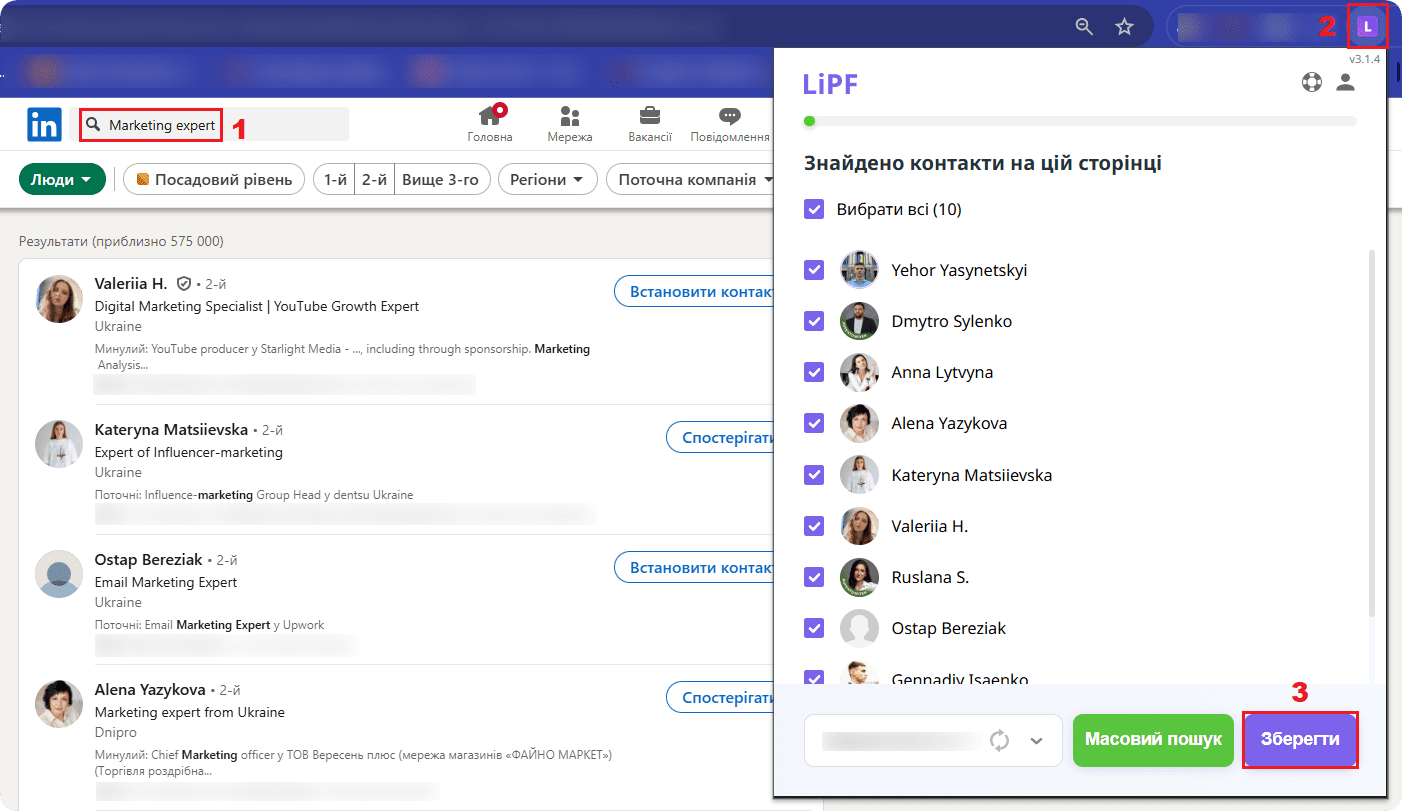Uncheck the Yehor Yasynetskyi contact checkbox

(x=814, y=270)
